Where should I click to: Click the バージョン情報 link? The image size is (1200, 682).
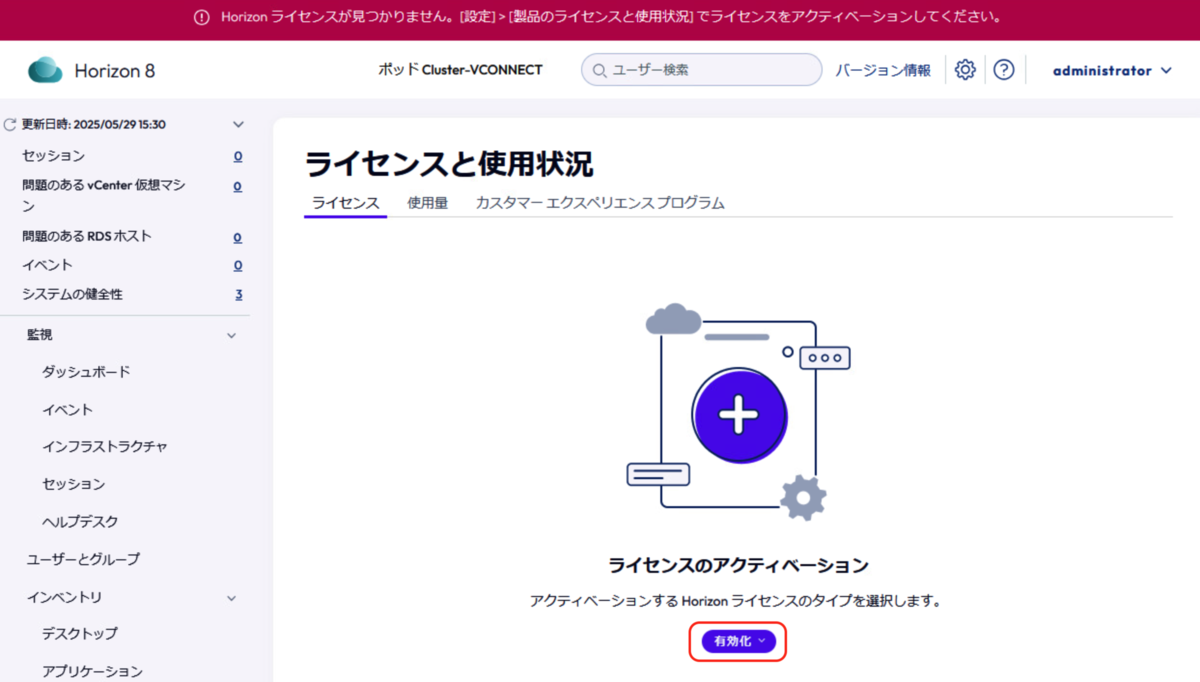tap(883, 71)
